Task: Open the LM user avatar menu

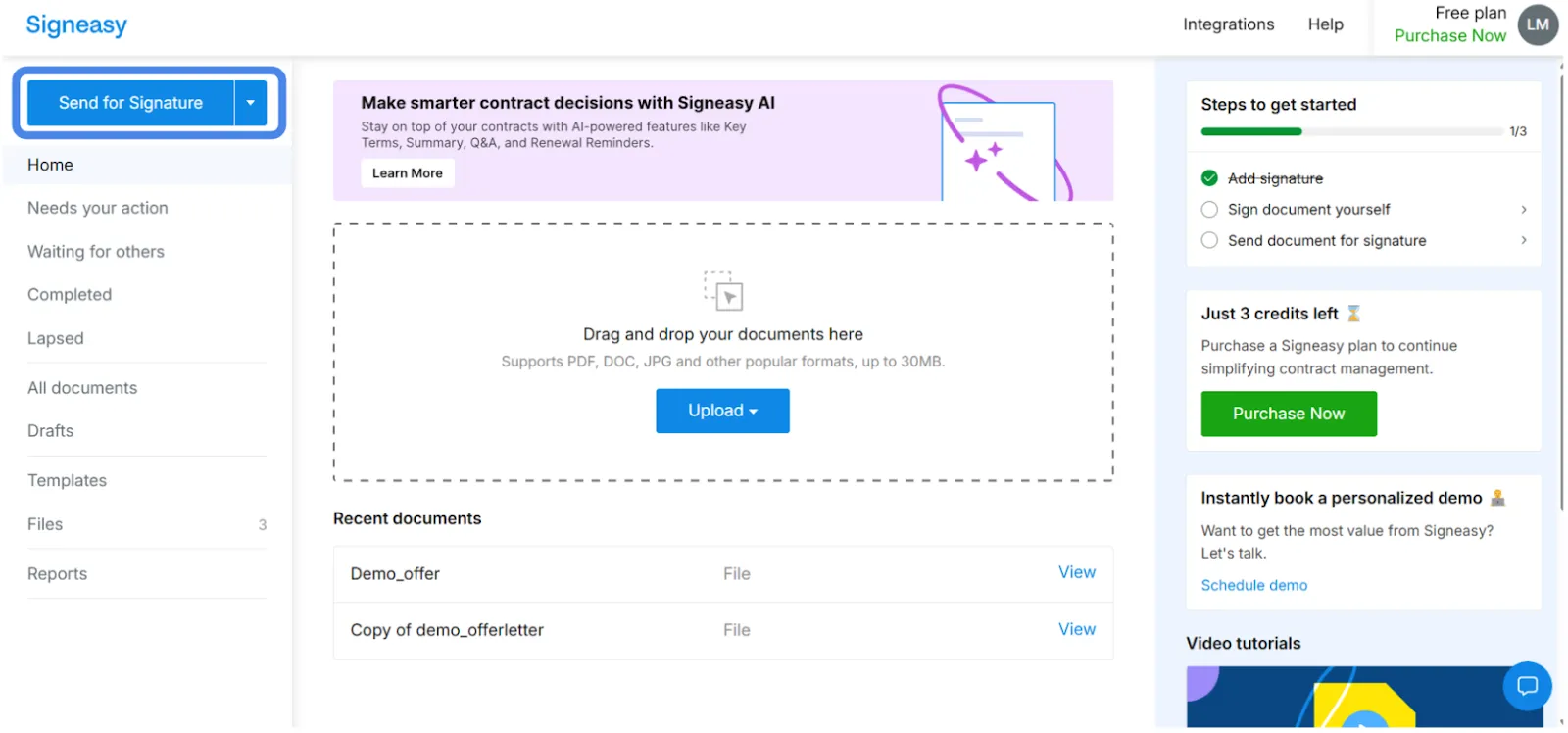Action: (x=1538, y=24)
